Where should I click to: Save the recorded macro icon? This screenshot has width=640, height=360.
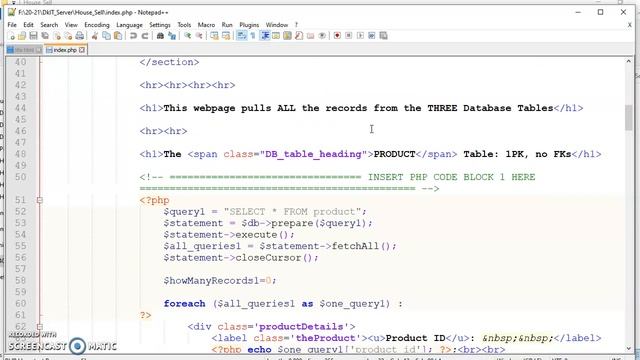click(x=383, y=36)
